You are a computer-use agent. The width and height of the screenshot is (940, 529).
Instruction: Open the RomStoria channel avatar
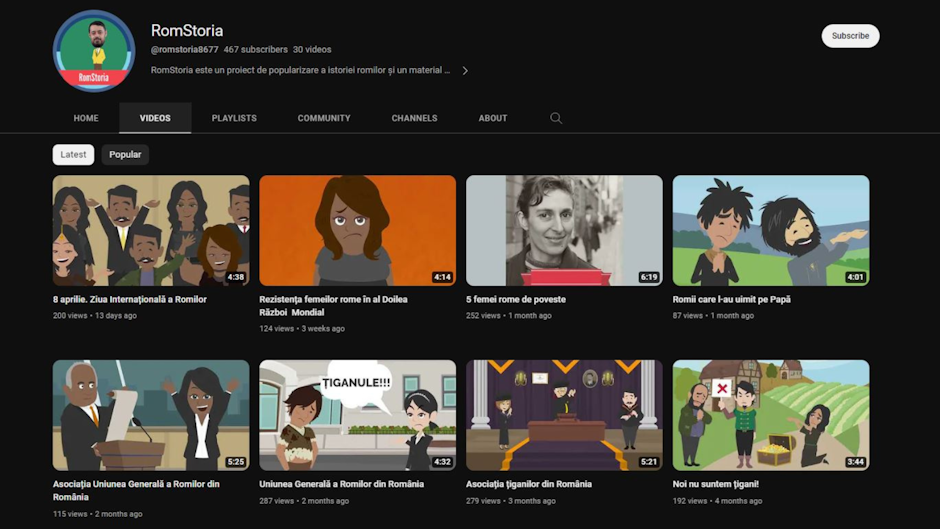(x=94, y=51)
